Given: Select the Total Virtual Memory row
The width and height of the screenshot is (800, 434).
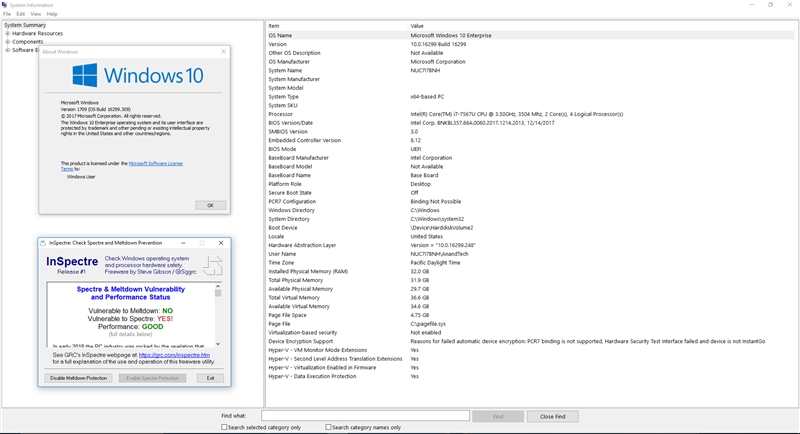Looking at the screenshot, I should click(x=531, y=297).
